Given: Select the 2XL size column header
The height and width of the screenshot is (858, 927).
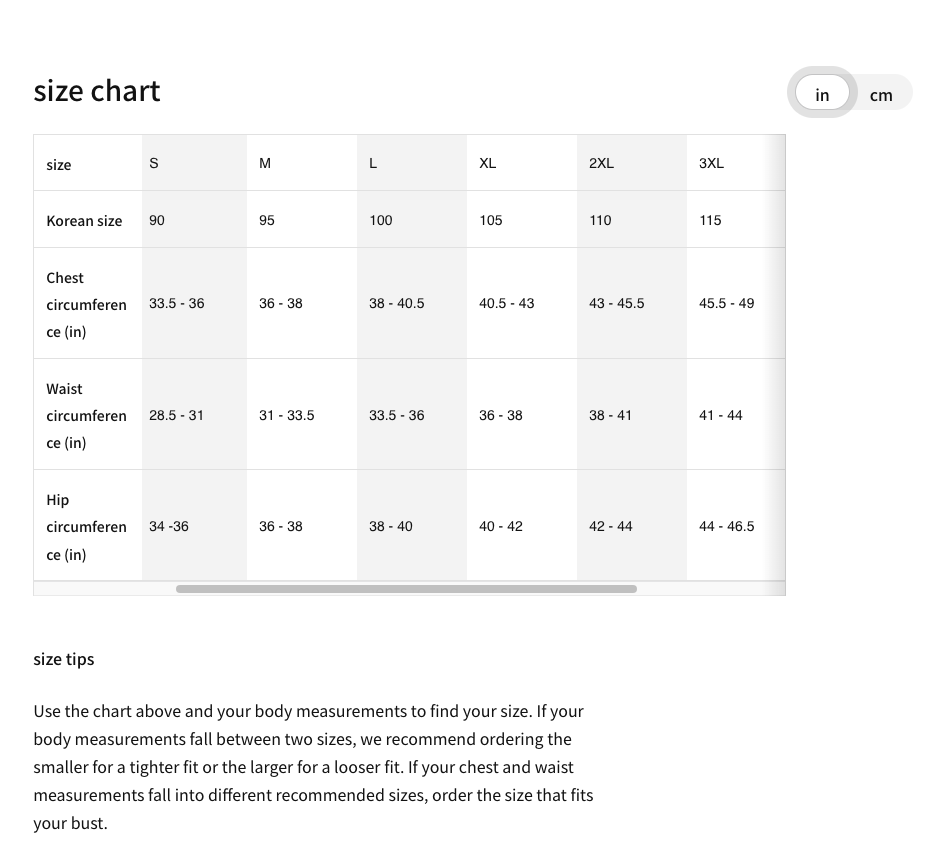Looking at the screenshot, I should (x=601, y=163).
